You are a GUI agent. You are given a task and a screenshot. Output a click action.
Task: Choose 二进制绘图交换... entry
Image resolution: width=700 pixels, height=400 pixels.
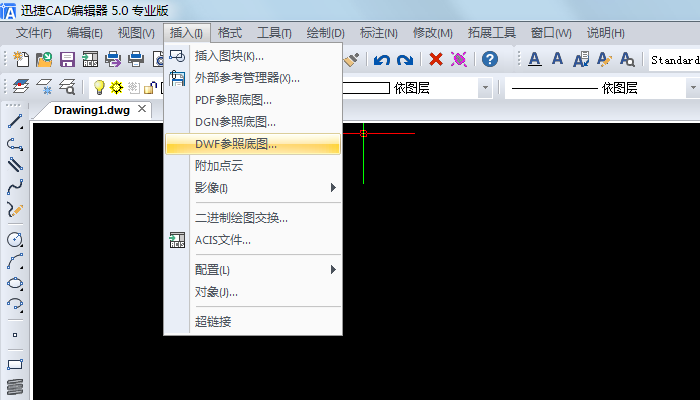253,218
